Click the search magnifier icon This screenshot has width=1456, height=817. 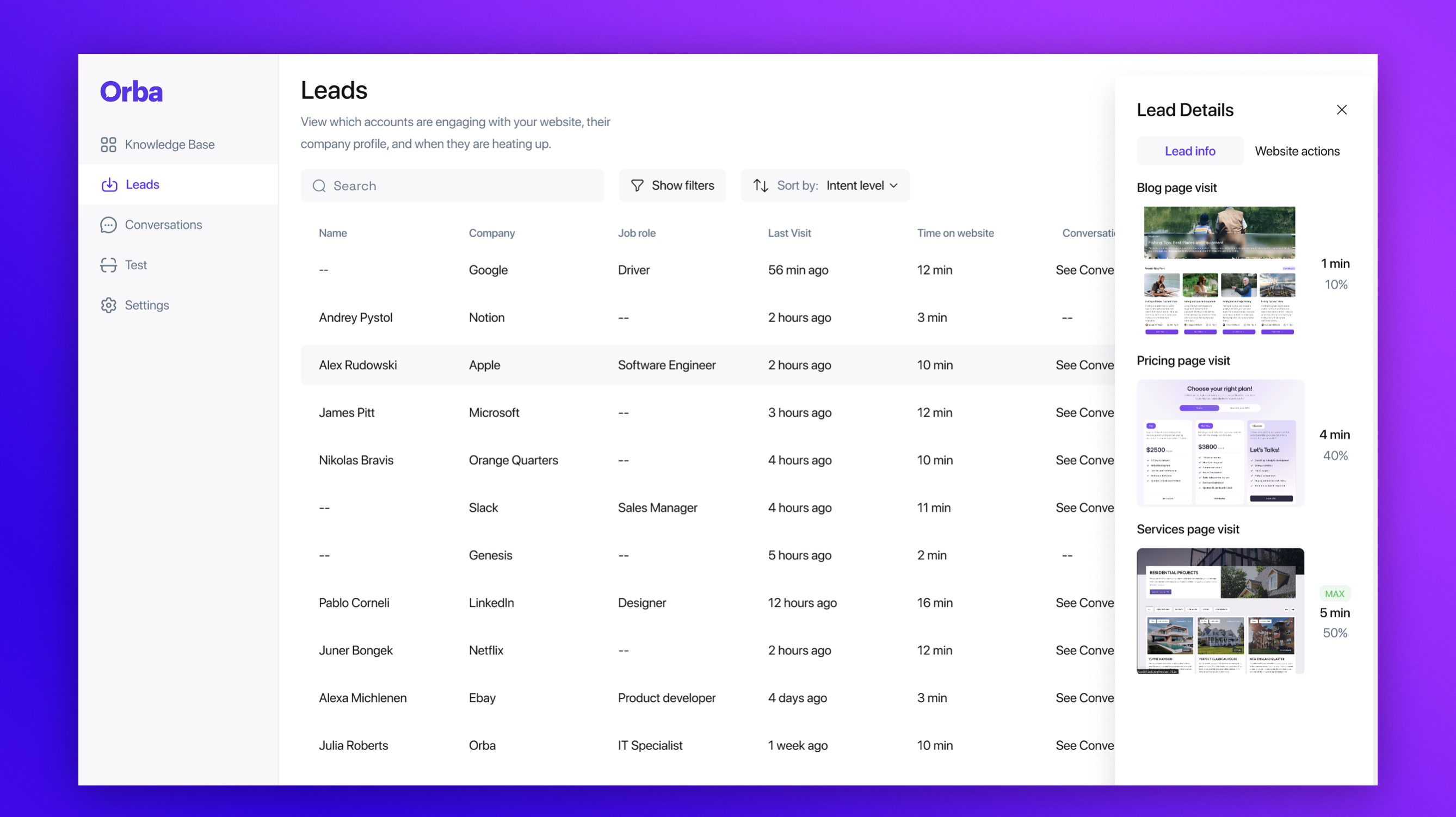coord(319,186)
